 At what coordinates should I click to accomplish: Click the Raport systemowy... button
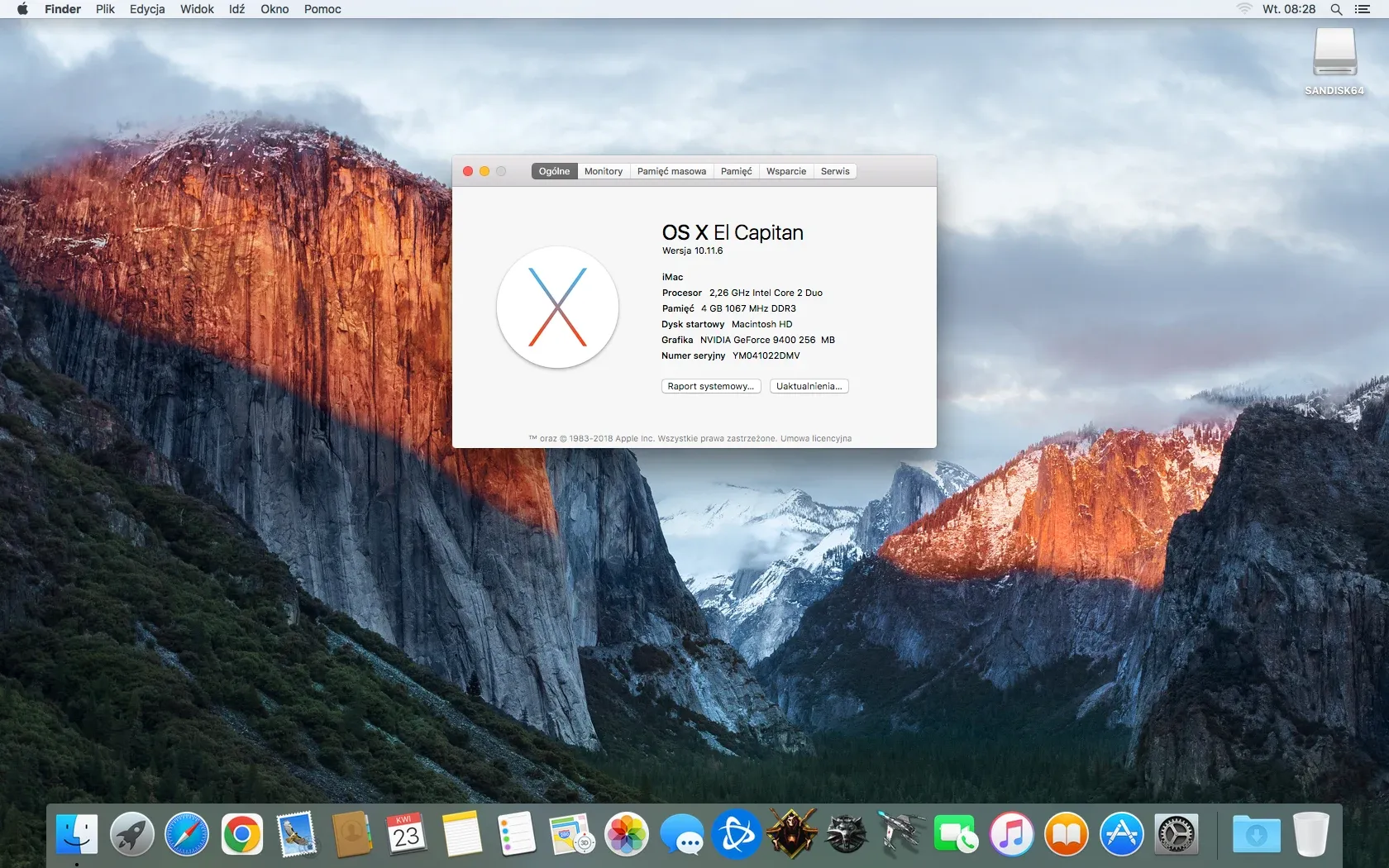point(711,386)
